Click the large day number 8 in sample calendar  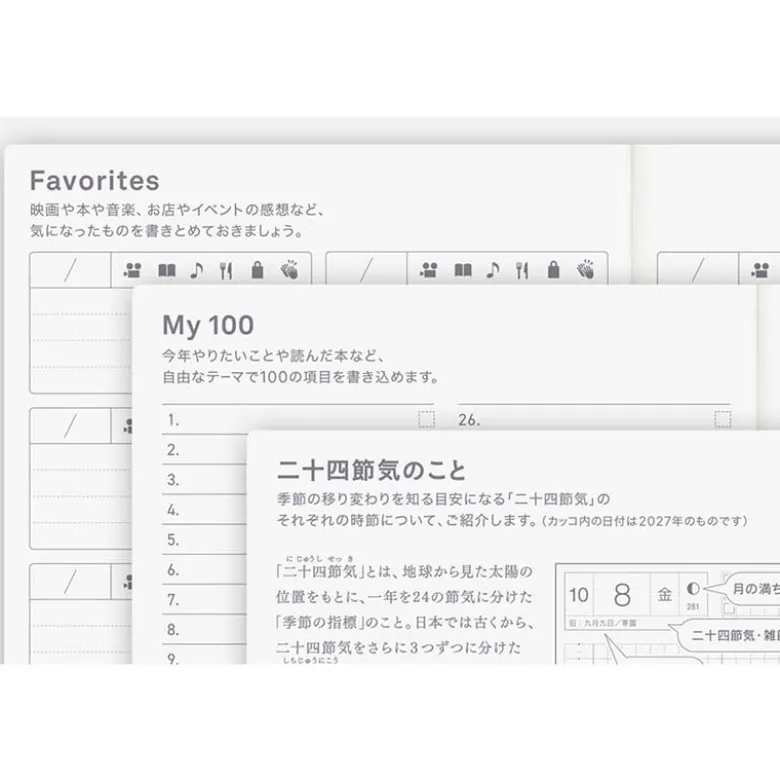(622, 595)
